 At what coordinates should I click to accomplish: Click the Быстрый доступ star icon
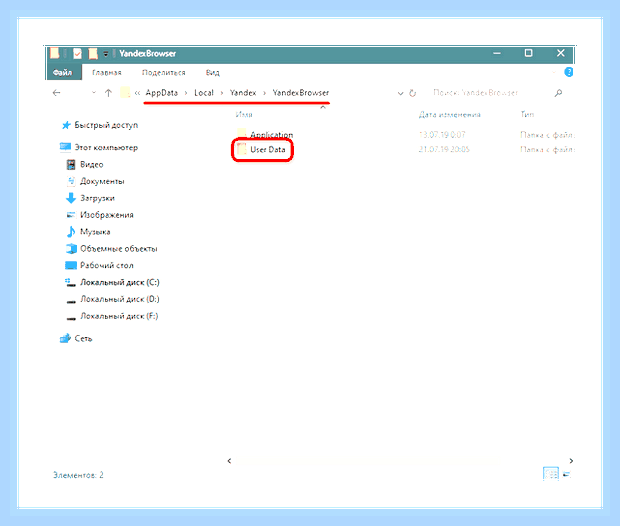tap(66, 125)
